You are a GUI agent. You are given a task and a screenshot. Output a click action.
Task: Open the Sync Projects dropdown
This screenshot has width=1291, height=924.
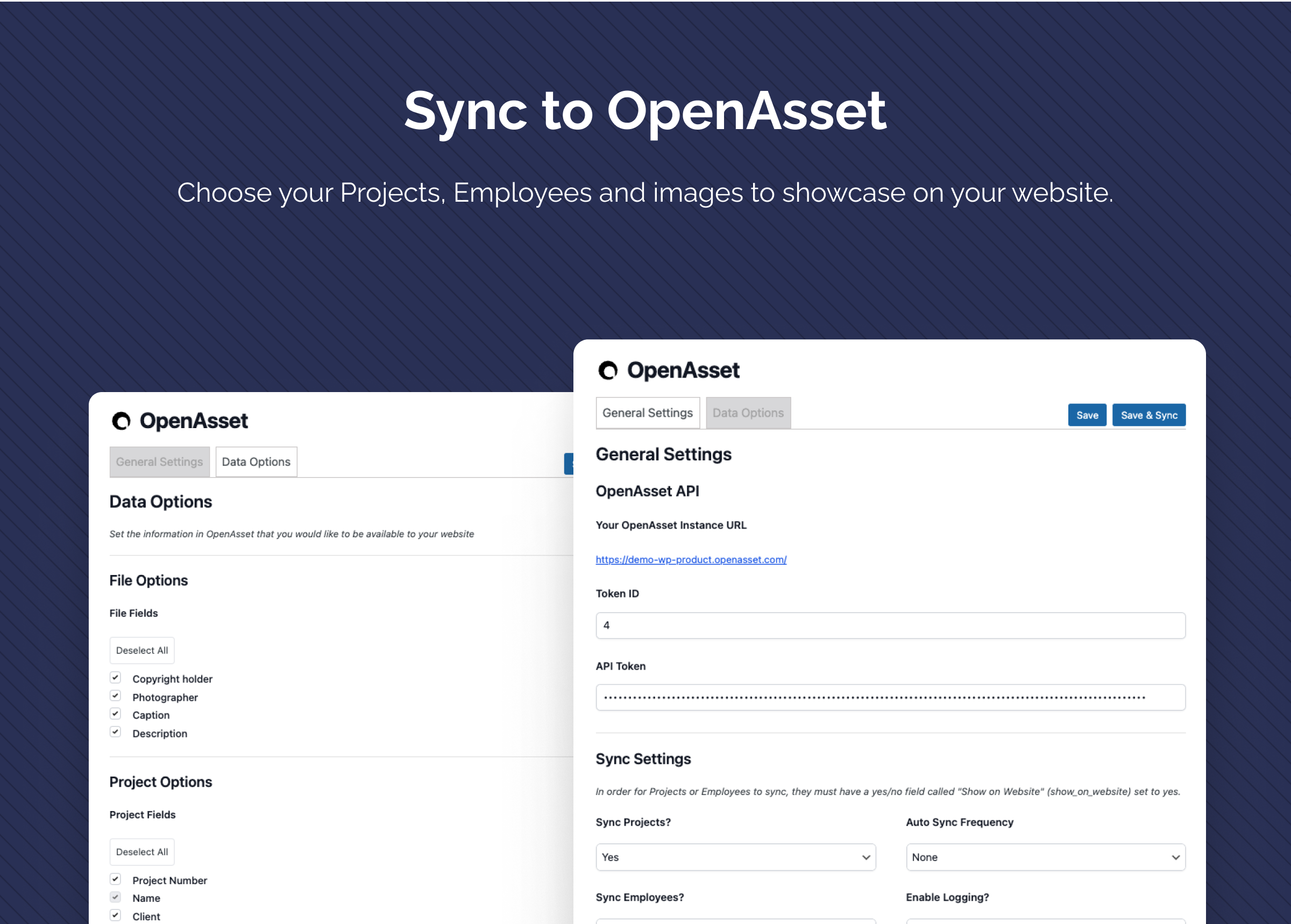pos(736,857)
